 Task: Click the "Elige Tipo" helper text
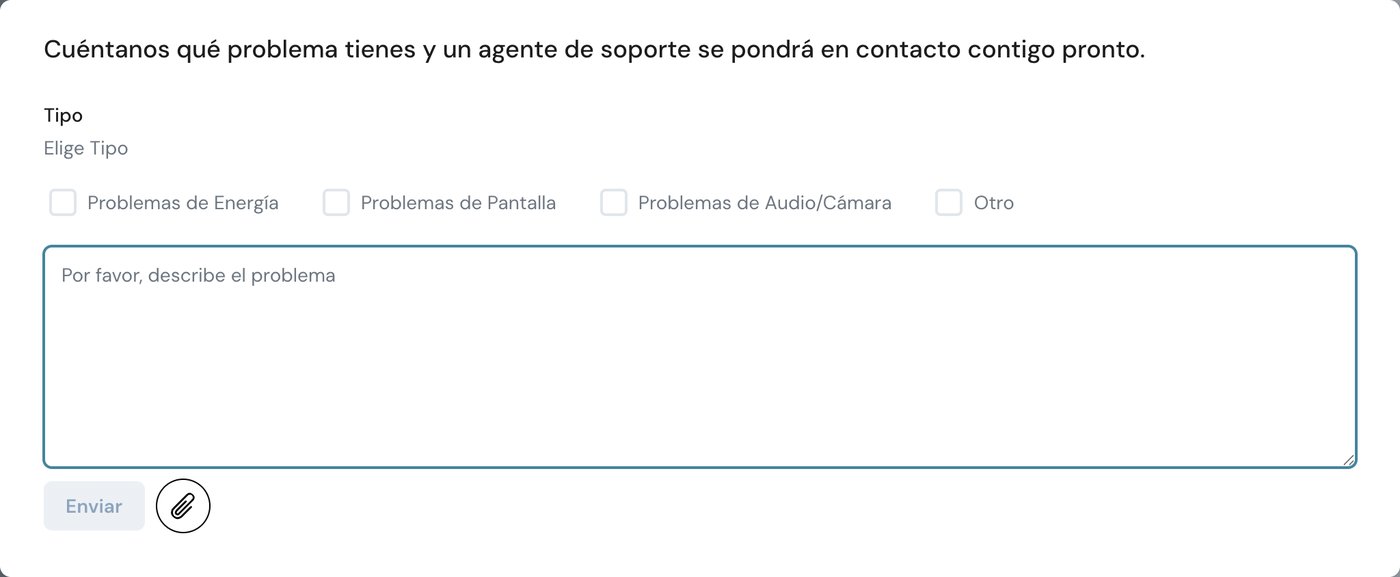click(86, 149)
